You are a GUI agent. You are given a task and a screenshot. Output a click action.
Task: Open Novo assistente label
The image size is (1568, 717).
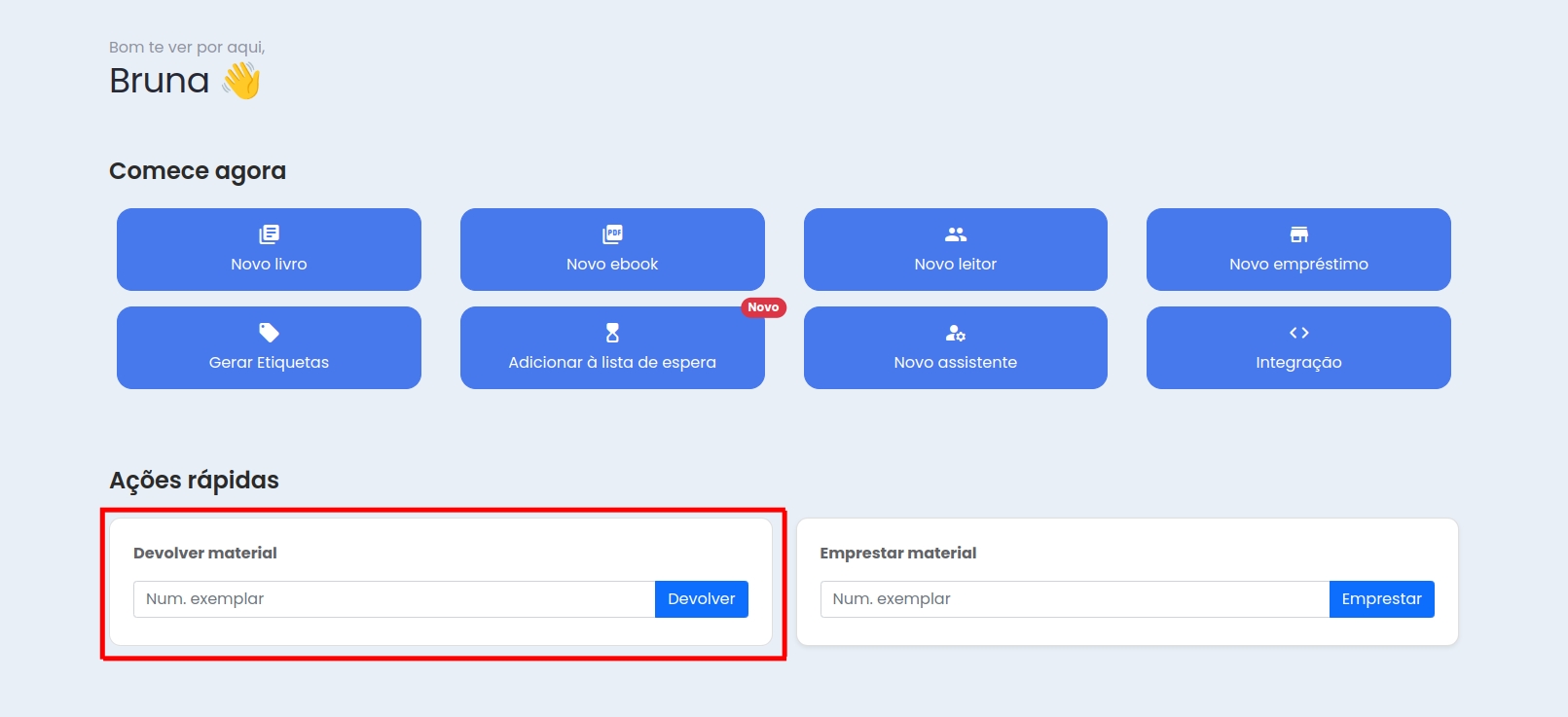pos(956,362)
